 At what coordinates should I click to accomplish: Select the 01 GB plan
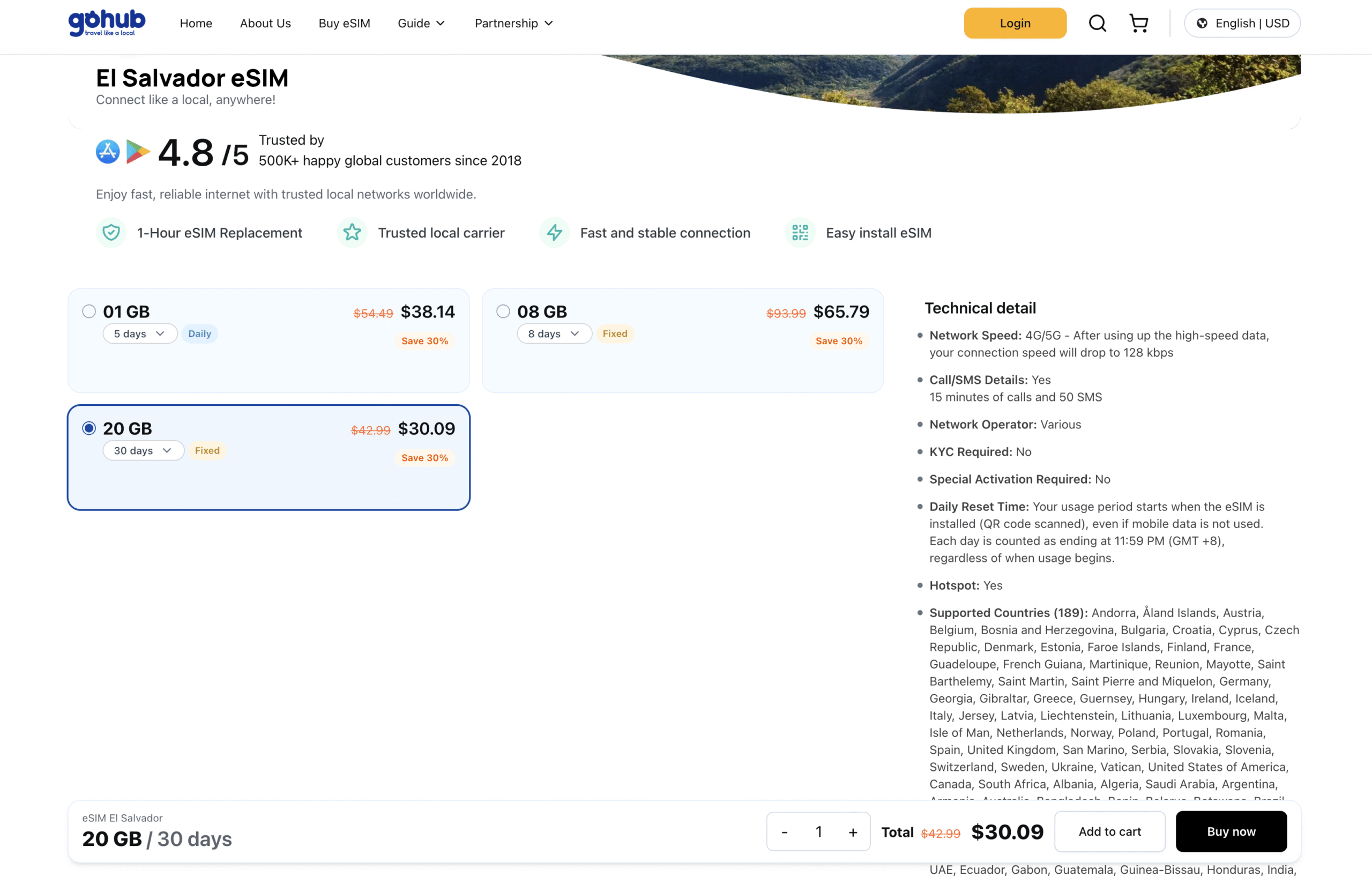pos(89,311)
